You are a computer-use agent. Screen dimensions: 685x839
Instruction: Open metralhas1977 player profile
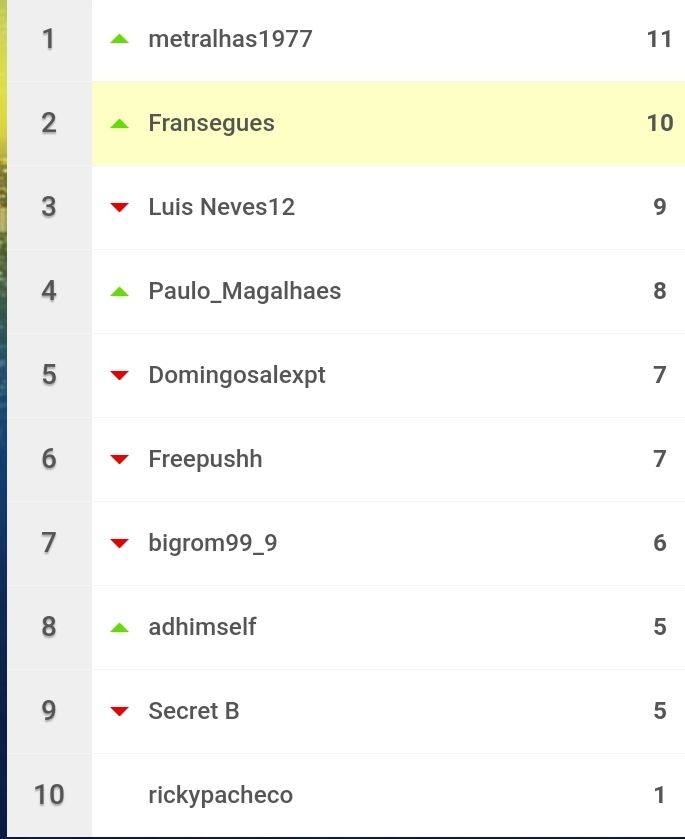[x=230, y=39]
